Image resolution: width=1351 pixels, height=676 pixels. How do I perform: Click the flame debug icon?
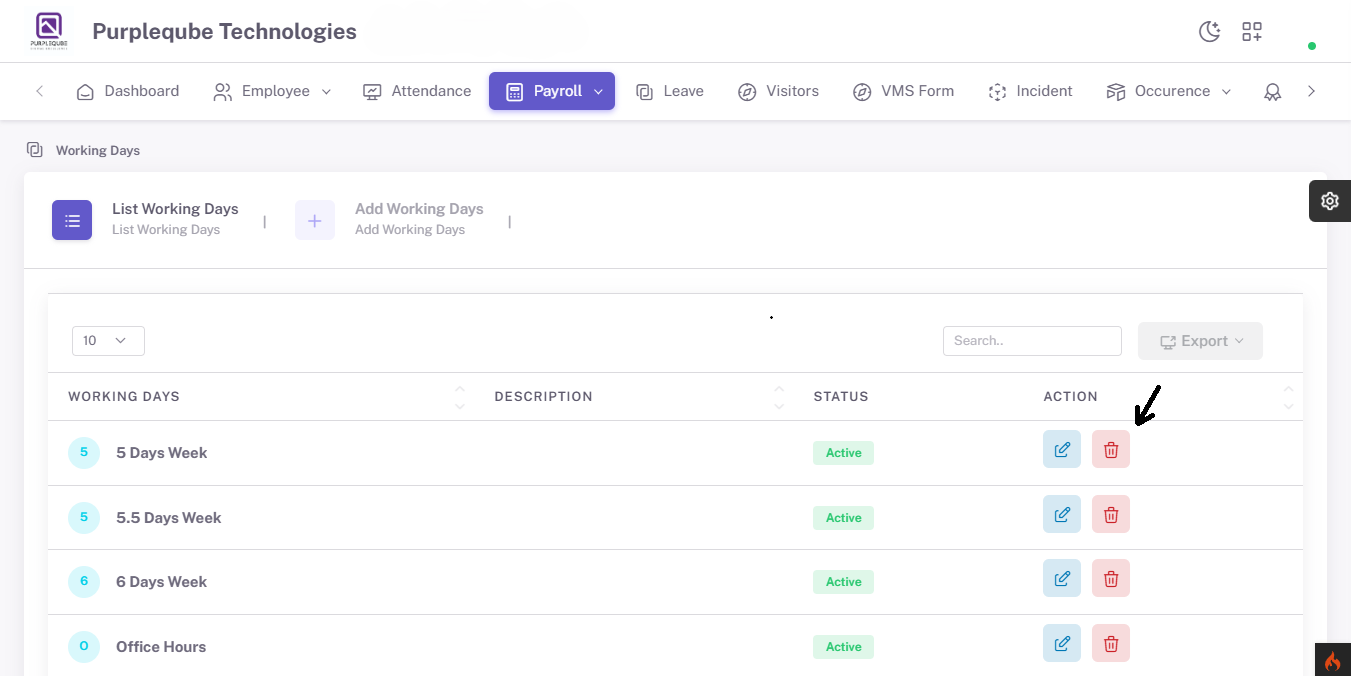[1332, 660]
